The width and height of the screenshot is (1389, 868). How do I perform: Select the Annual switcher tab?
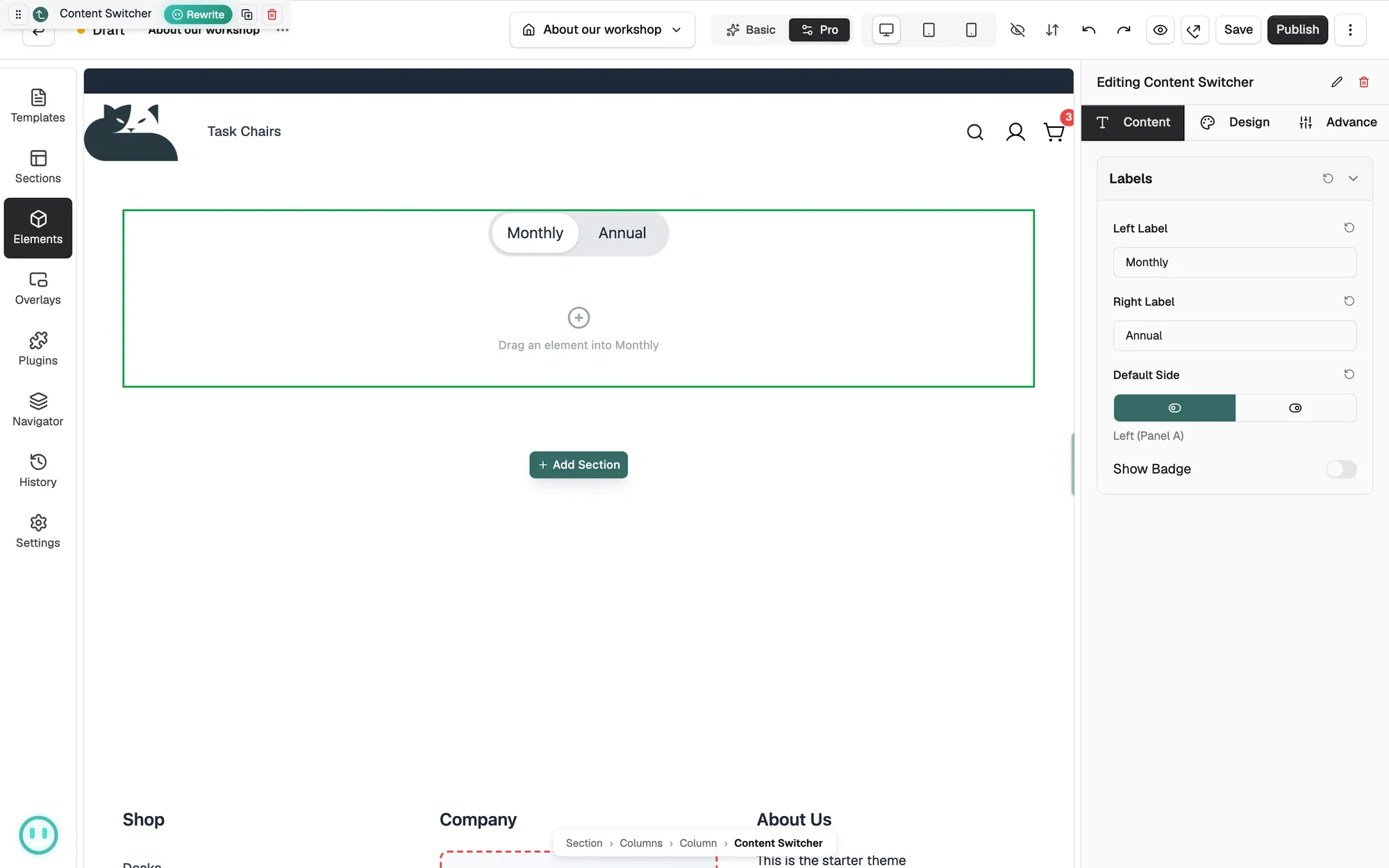coord(622,233)
